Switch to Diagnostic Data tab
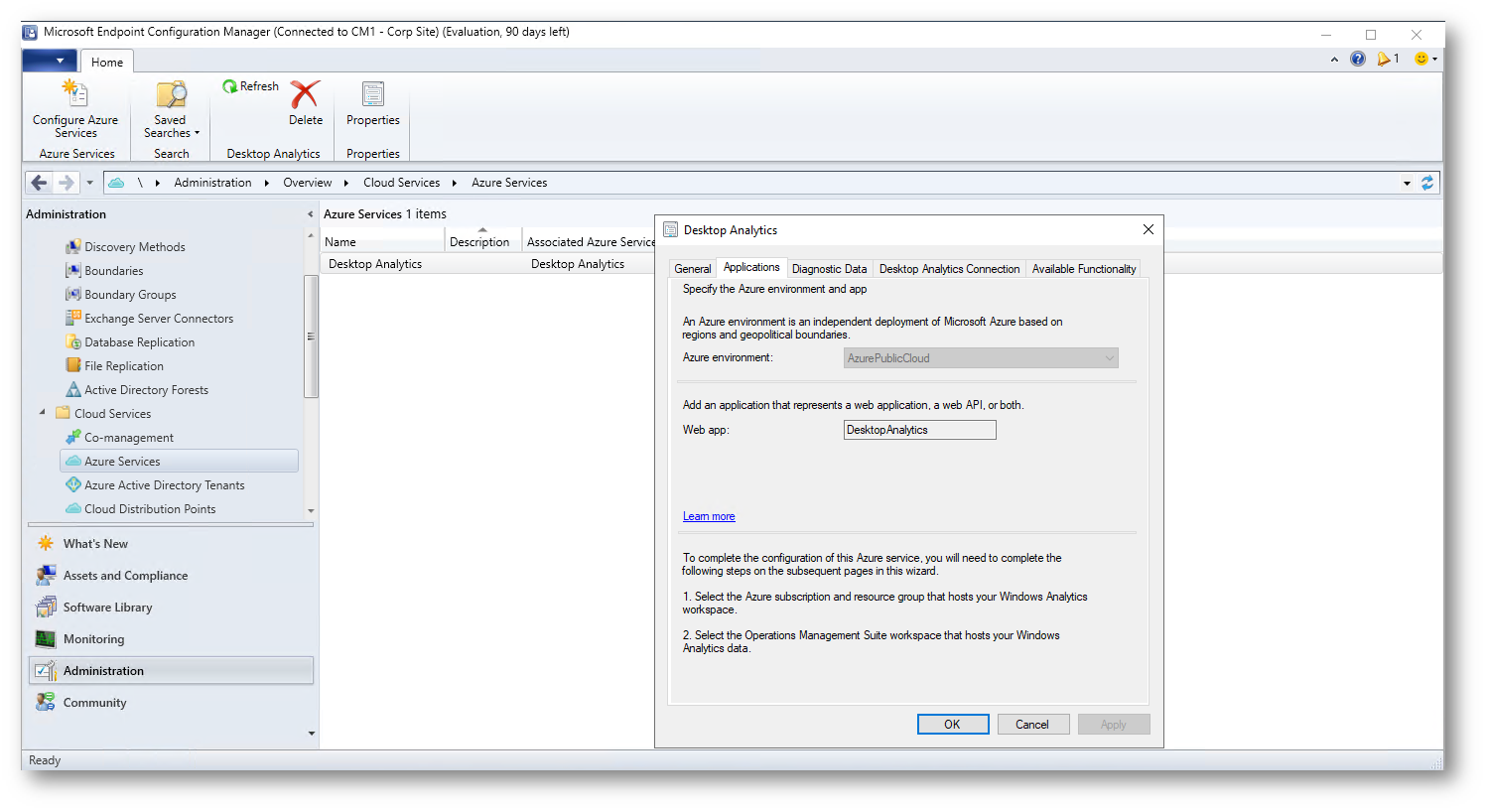Image resolution: width=1487 pixels, height=812 pixels. [829, 269]
